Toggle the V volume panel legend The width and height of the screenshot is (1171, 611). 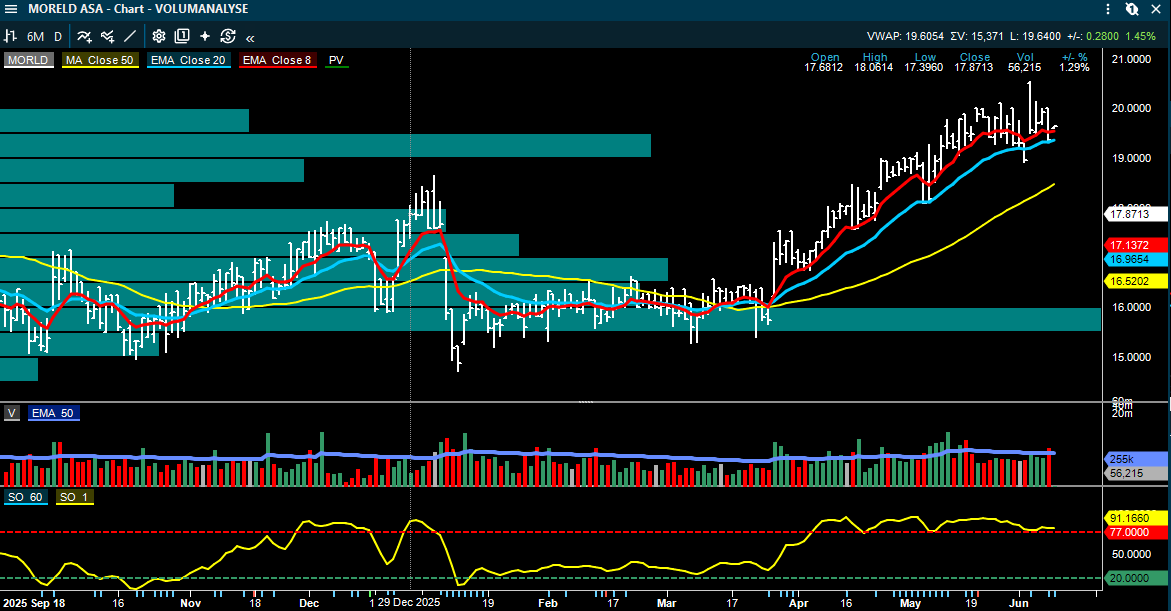(12, 413)
